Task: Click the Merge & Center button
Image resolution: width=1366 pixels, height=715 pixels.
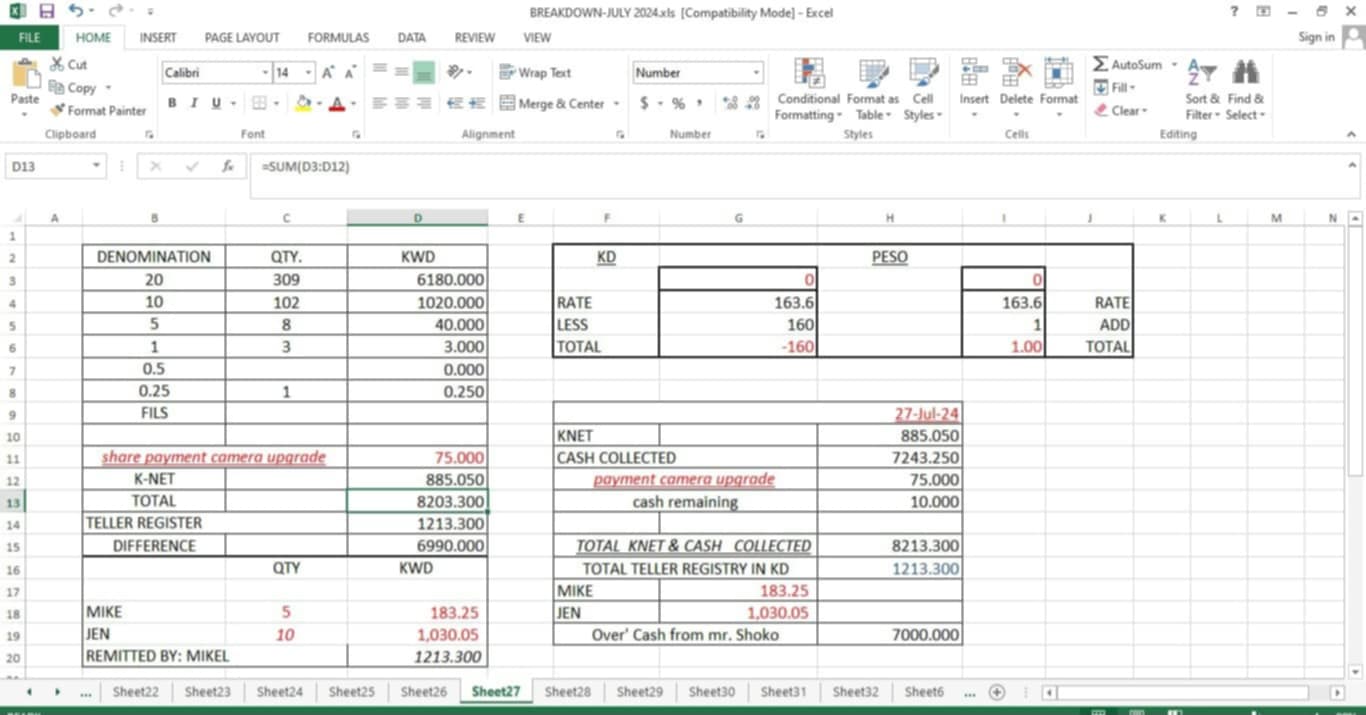Action: (552, 103)
